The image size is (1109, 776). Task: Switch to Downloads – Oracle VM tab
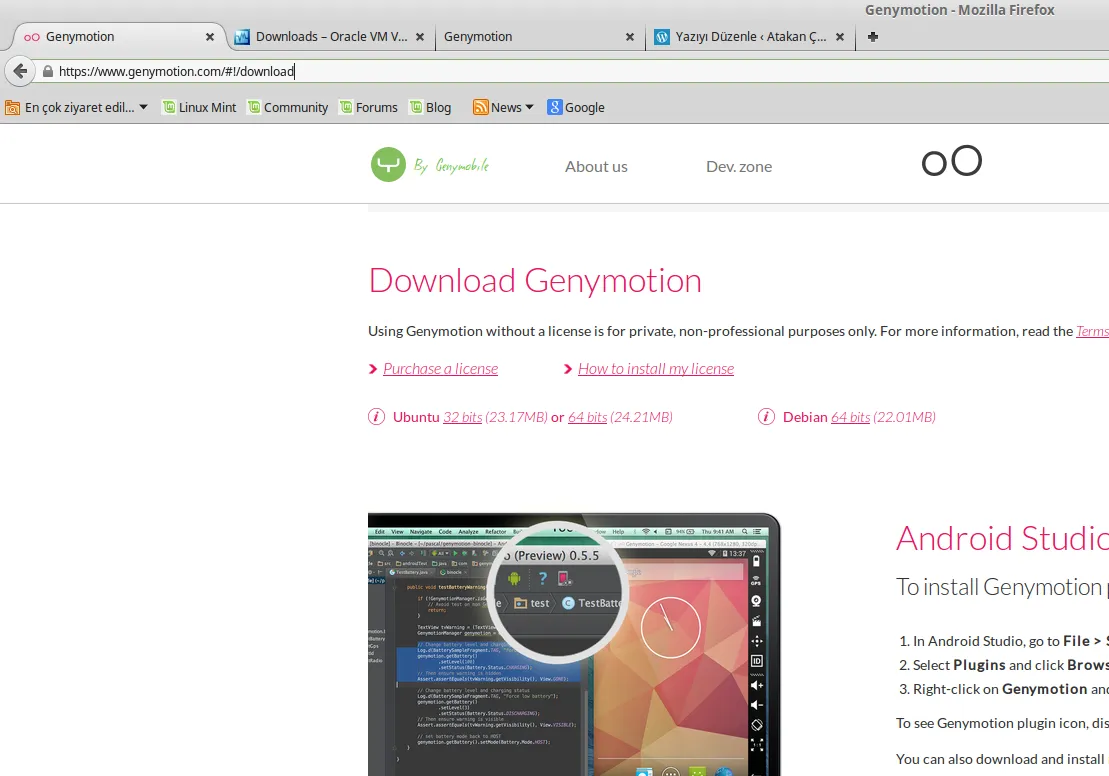(330, 37)
